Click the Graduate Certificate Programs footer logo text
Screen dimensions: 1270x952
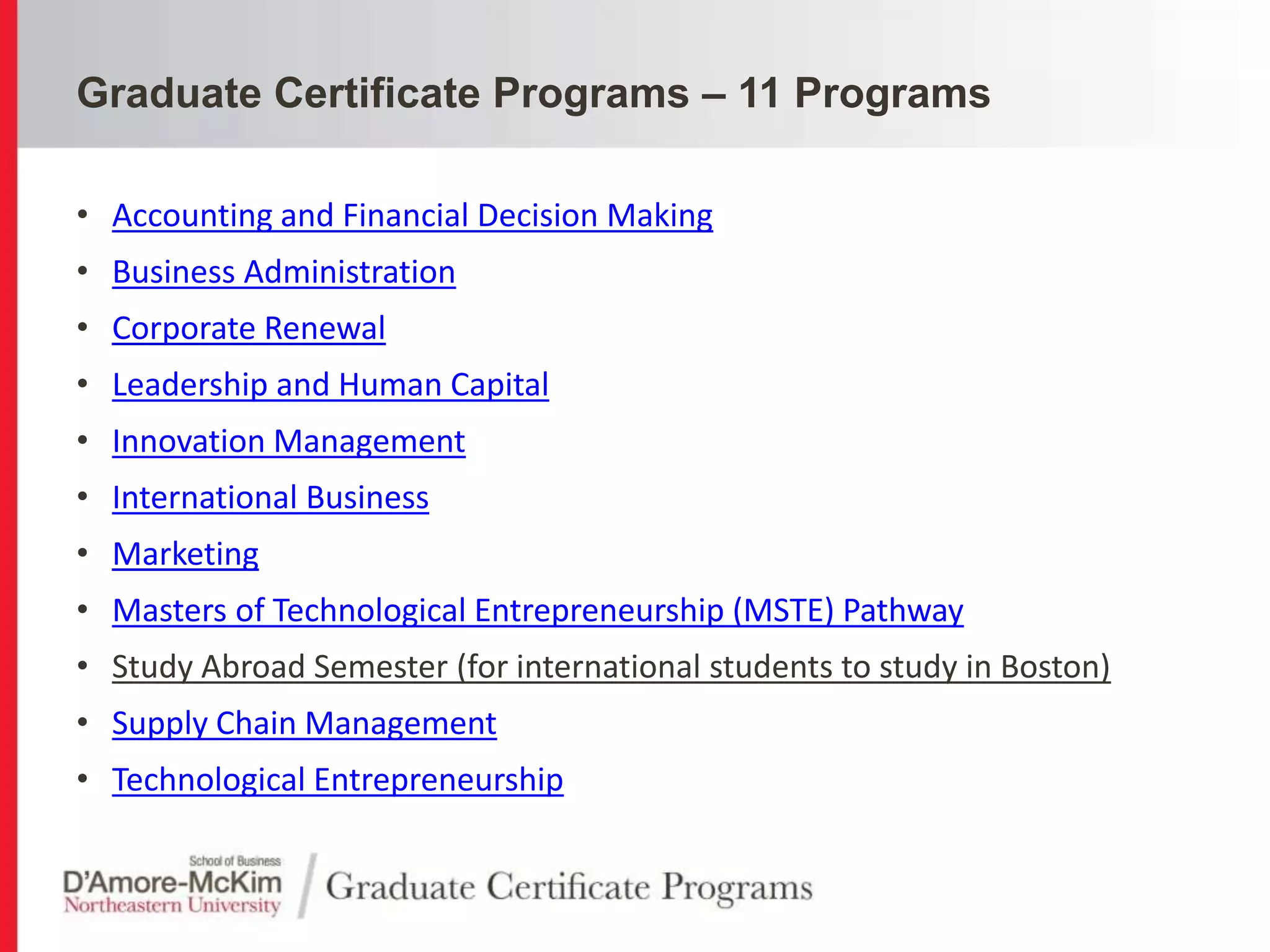pyautogui.click(x=569, y=887)
